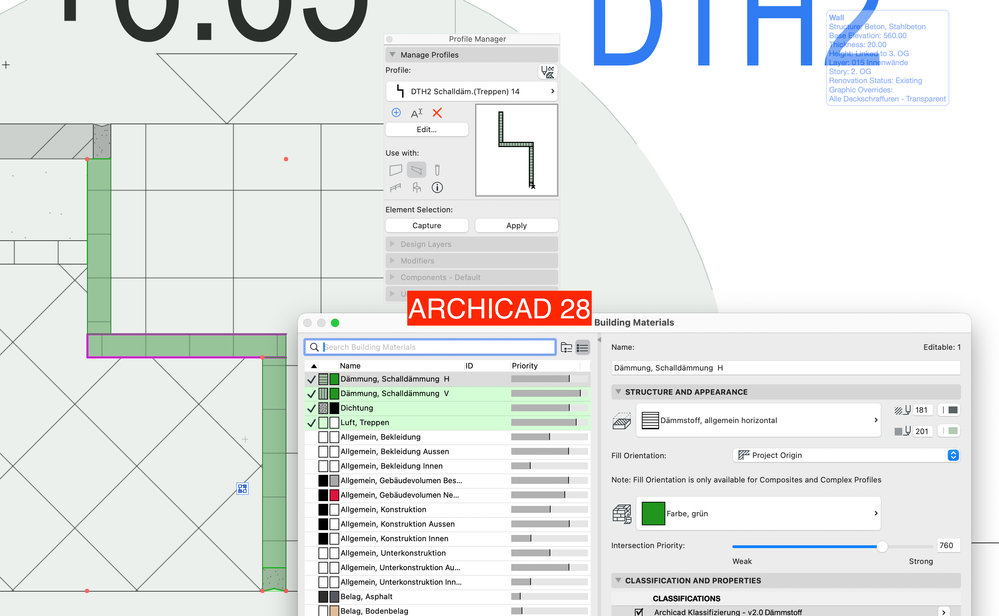Click the fill foreground pen icon

point(902,410)
